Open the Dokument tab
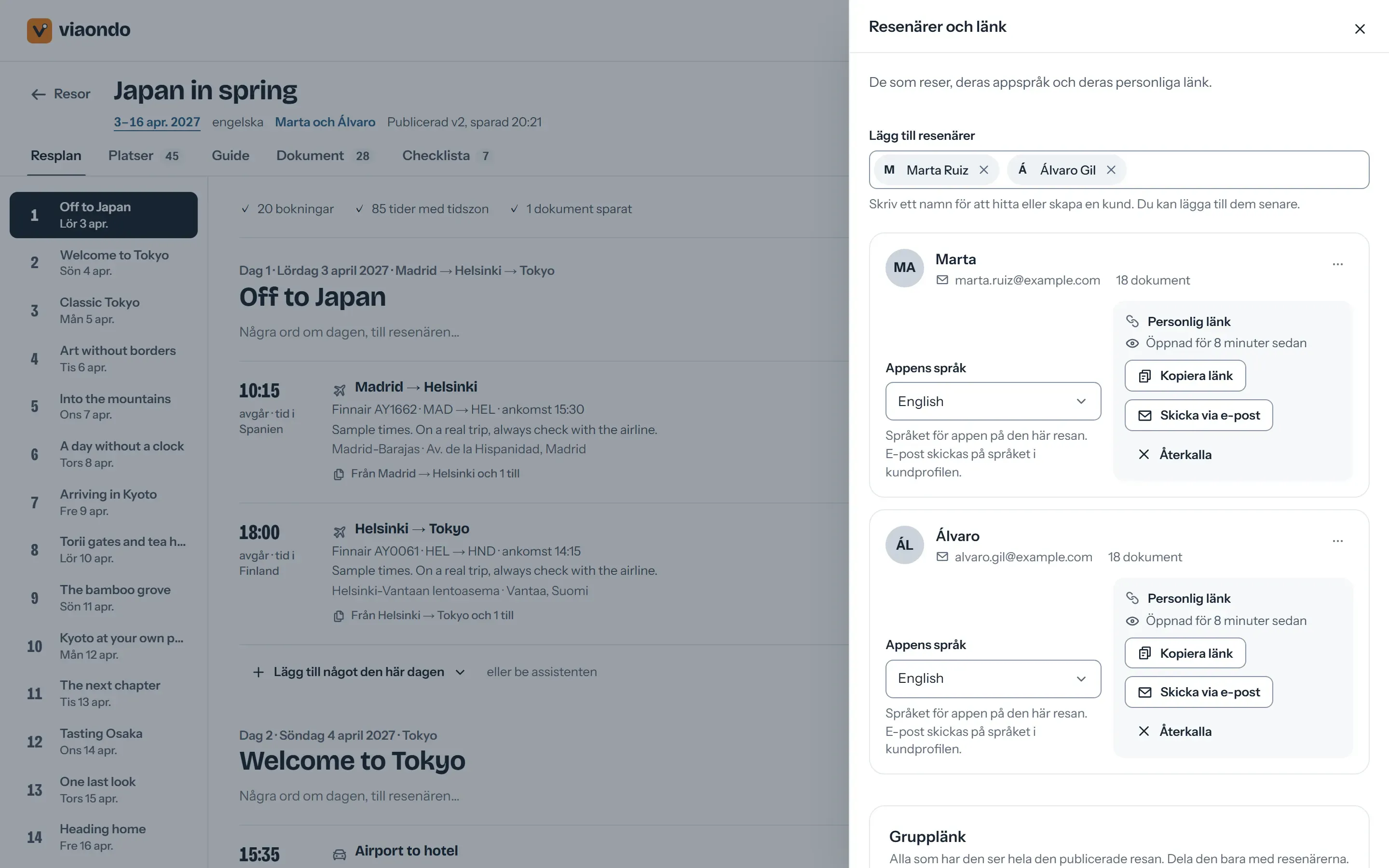The width and height of the screenshot is (1389, 868). click(323, 156)
